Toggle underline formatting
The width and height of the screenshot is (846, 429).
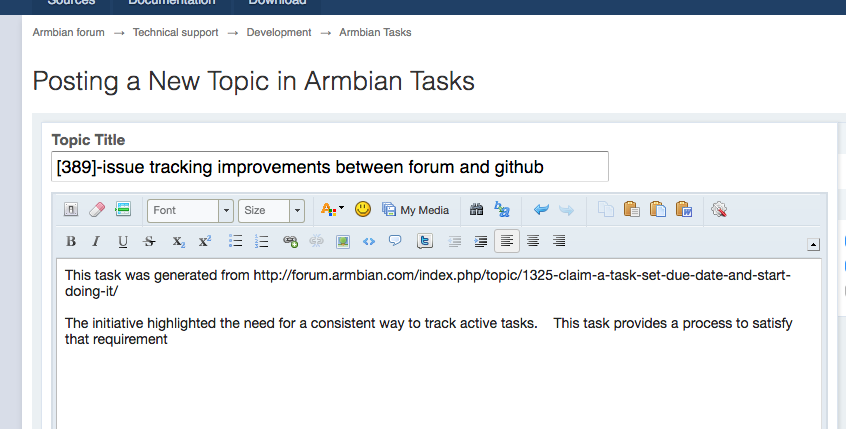123,241
